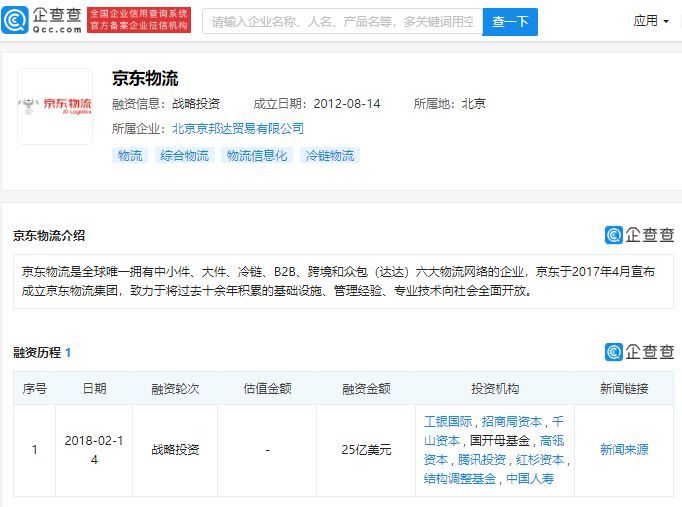The image size is (682, 507).
Task: Open the 招商局资本 investor link
Action: click(512, 421)
